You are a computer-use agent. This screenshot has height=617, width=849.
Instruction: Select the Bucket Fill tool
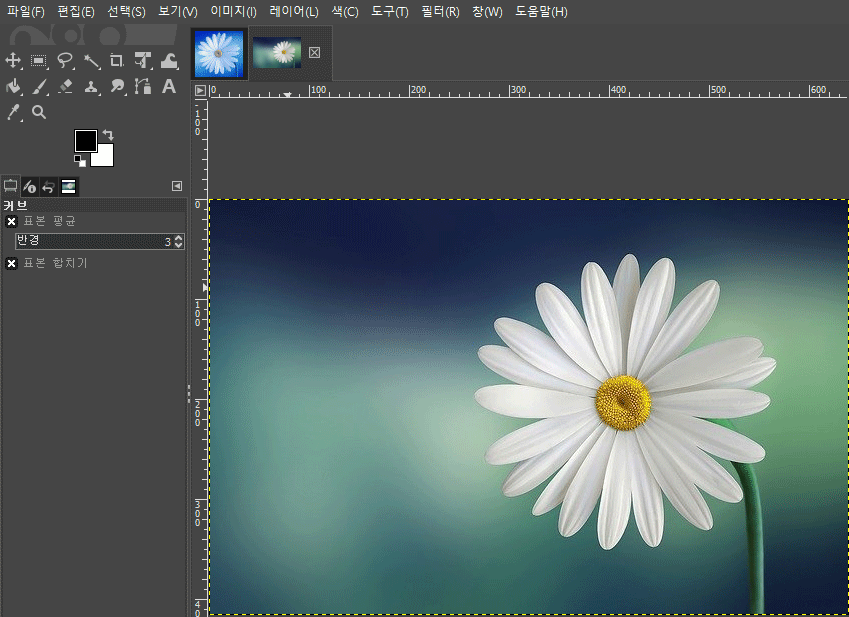(14, 87)
